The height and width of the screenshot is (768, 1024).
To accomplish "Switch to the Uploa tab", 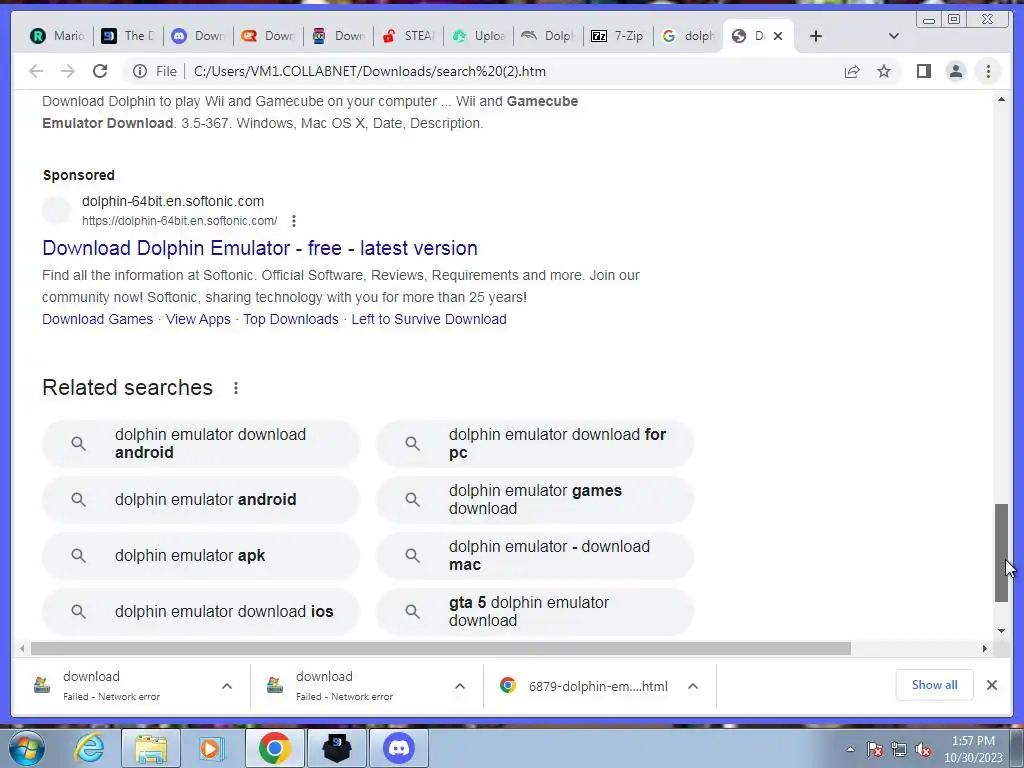I will (478, 36).
